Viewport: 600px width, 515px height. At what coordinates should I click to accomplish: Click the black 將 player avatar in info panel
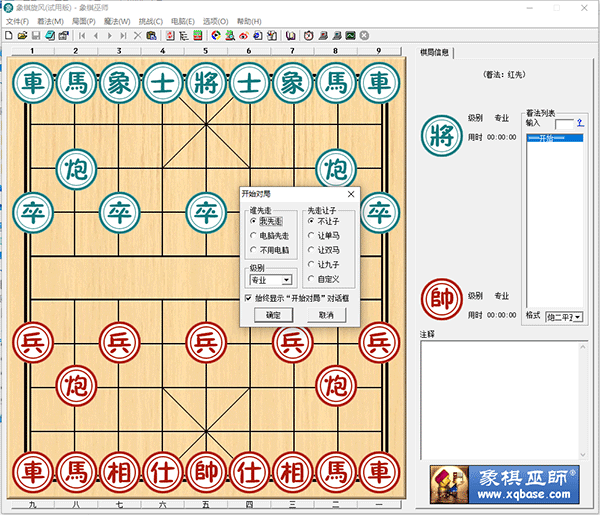(442, 136)
